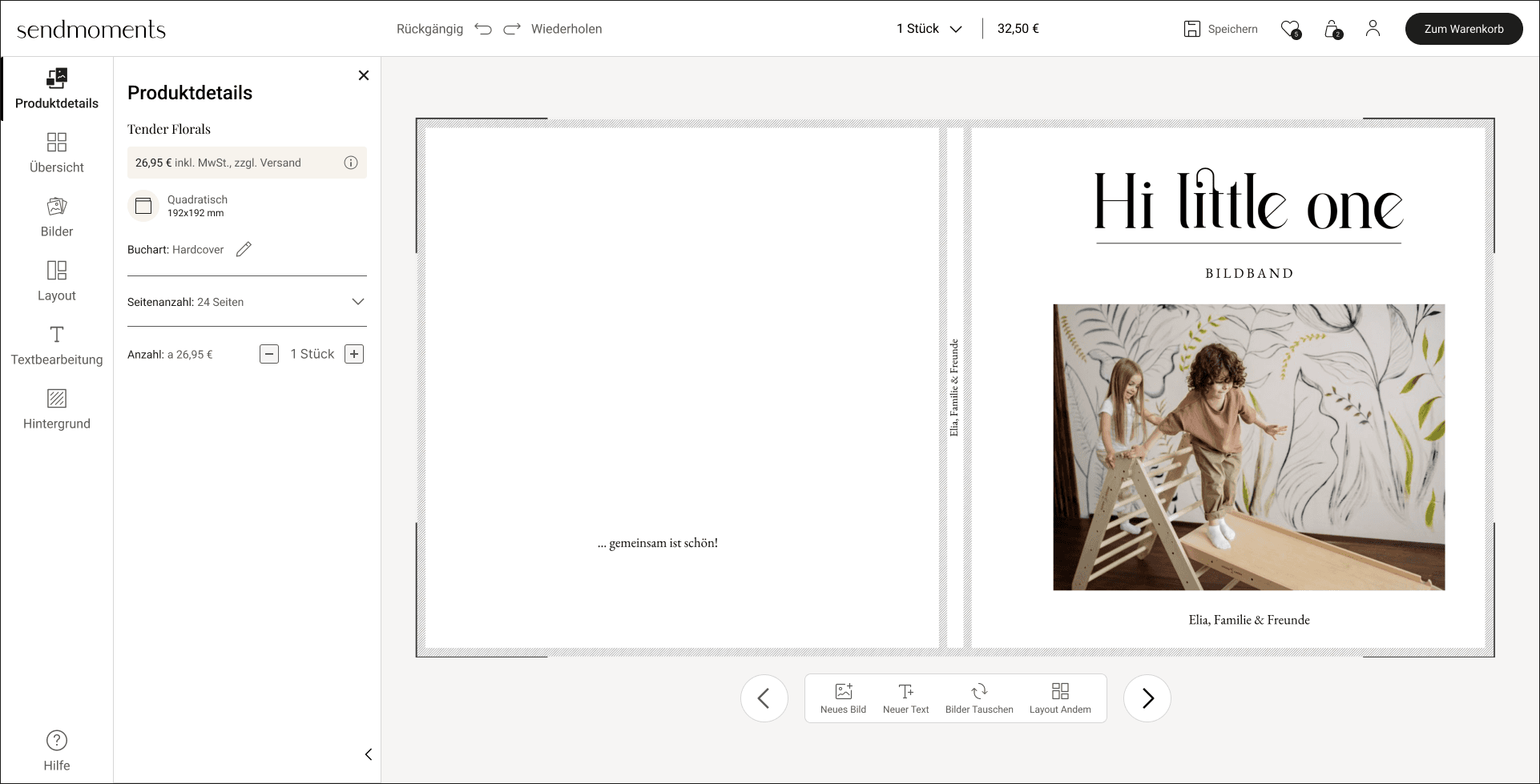Click the 'Tender Florals' product name
Screen dimensions: 1540x784
pyautogui.click(x=169, y=129)
